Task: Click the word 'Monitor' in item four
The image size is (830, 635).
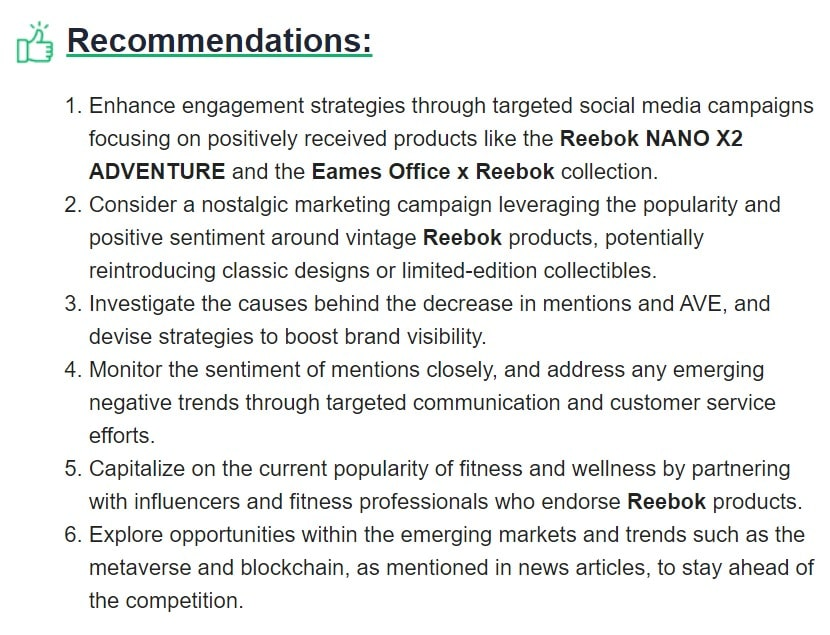Action: coord(125,369)
